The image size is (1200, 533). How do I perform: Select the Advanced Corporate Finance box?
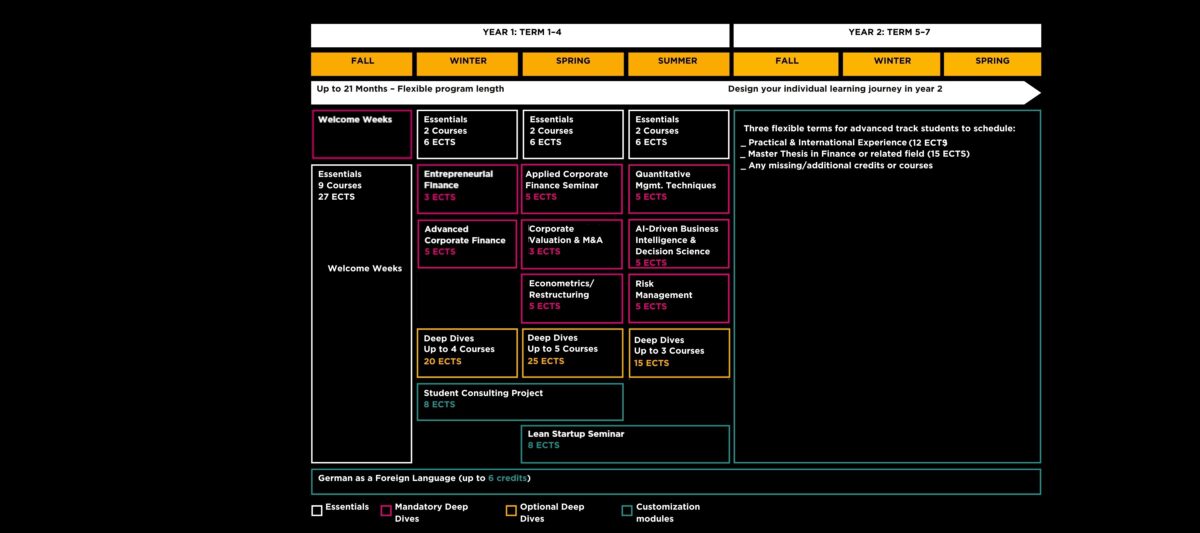click(x=467, y=244)
